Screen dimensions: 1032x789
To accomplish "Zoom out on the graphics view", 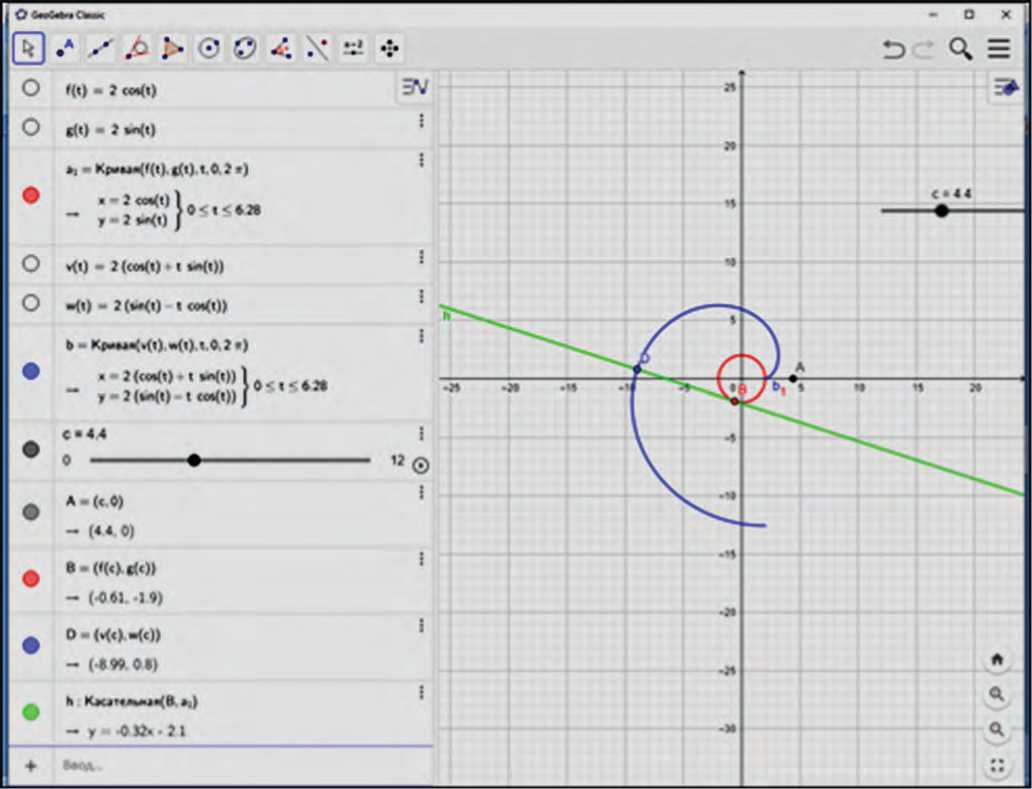I will [997, 729].
